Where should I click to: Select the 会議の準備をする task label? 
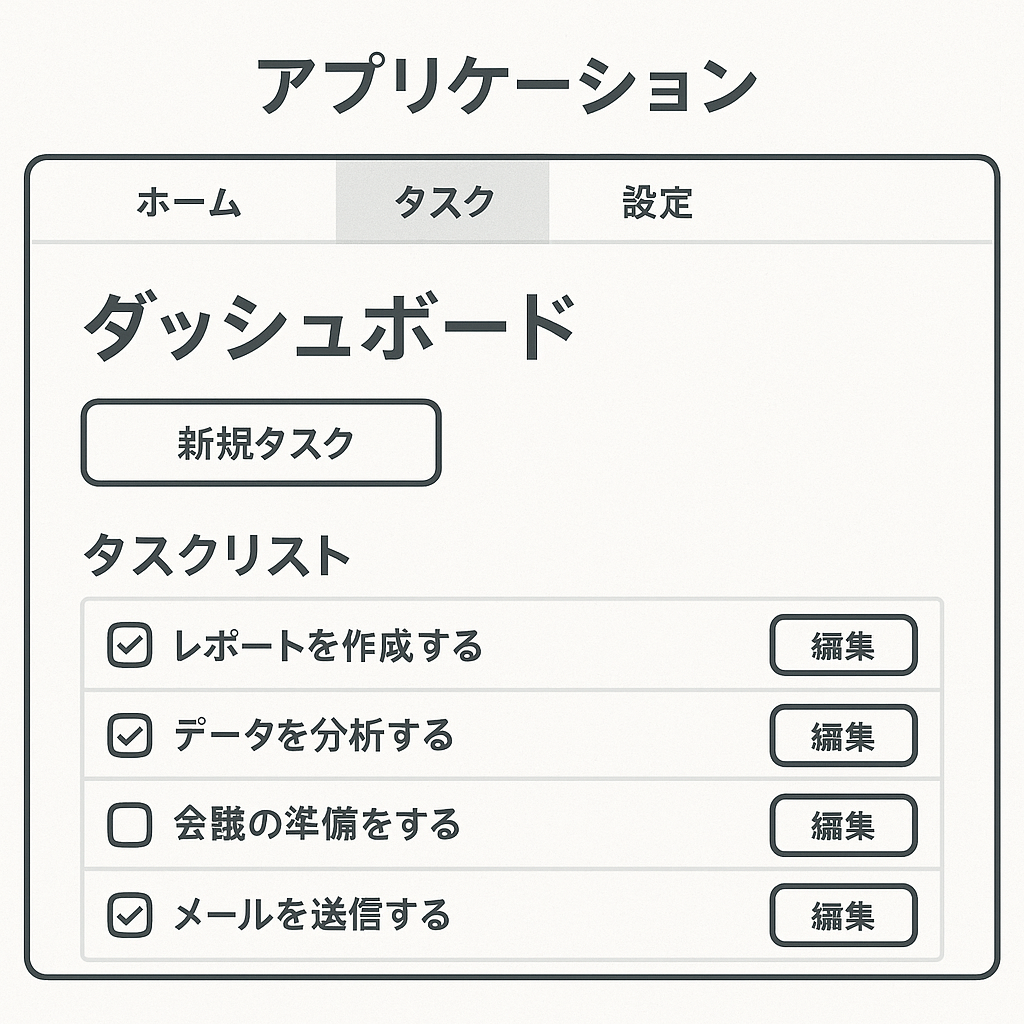[317, 824]
